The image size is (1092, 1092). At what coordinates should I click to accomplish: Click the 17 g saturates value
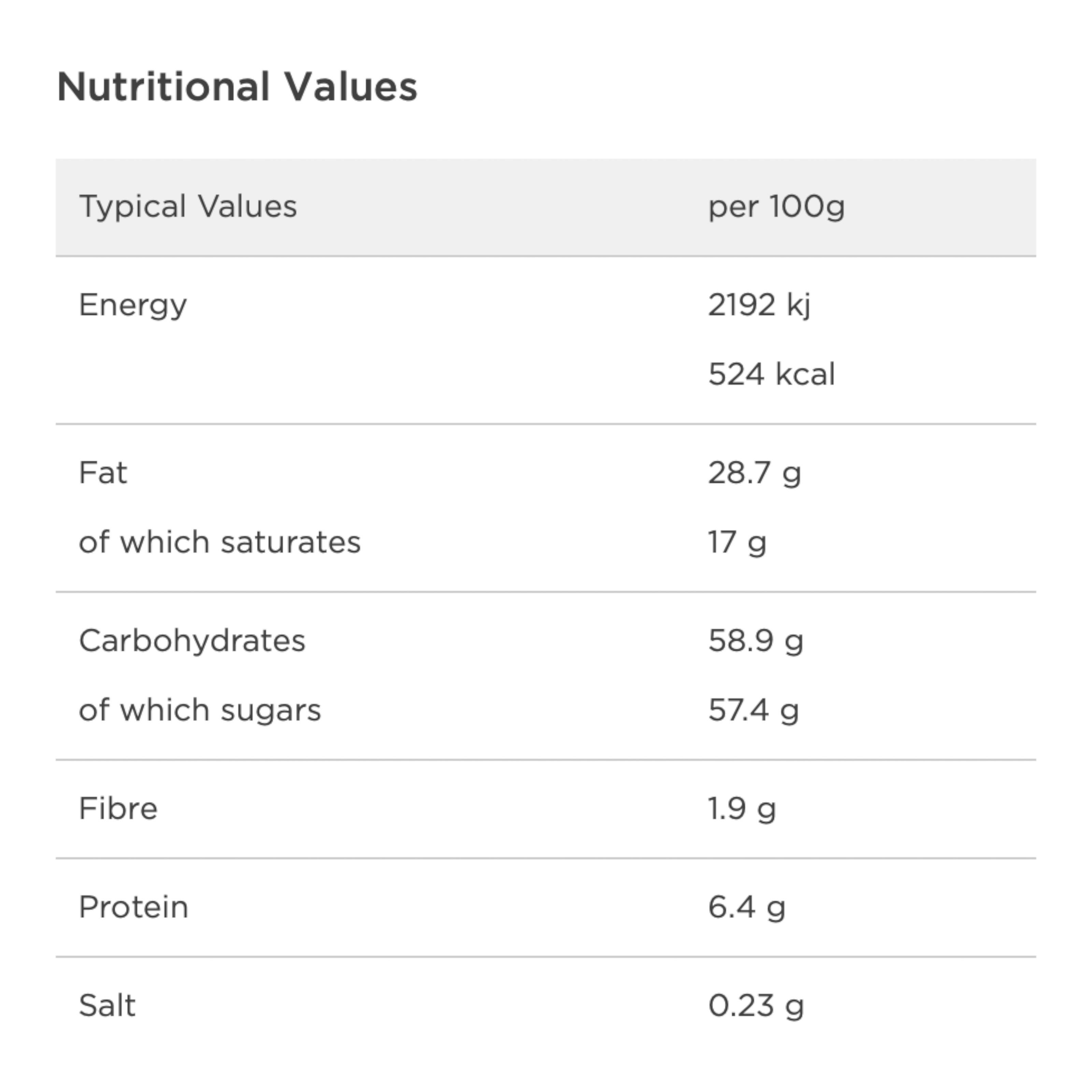click(x=737, y=543)
